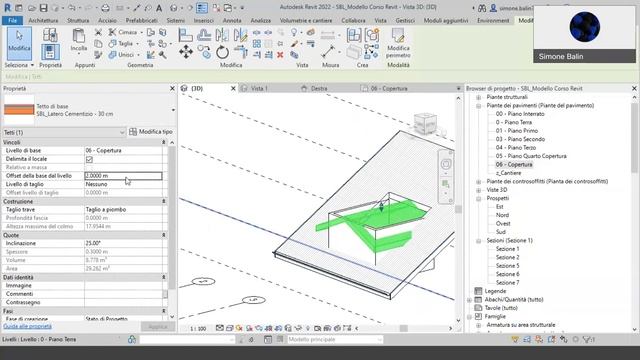Switch to the Vista 1 view tab

pyautogui.click(x=260, y=88)
